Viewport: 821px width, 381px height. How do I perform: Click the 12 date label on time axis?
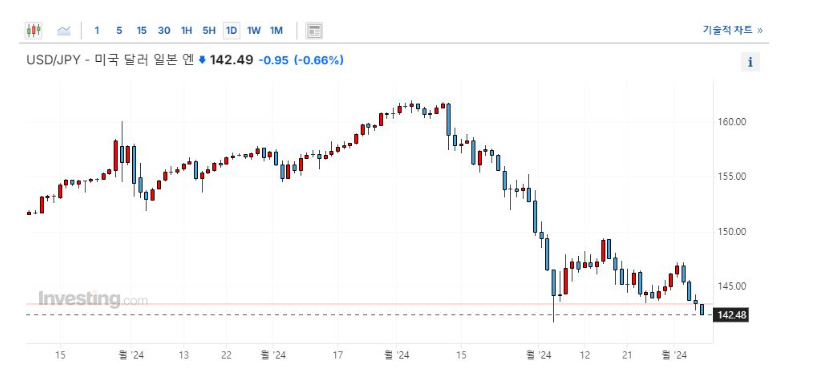(x=585, y=355)
